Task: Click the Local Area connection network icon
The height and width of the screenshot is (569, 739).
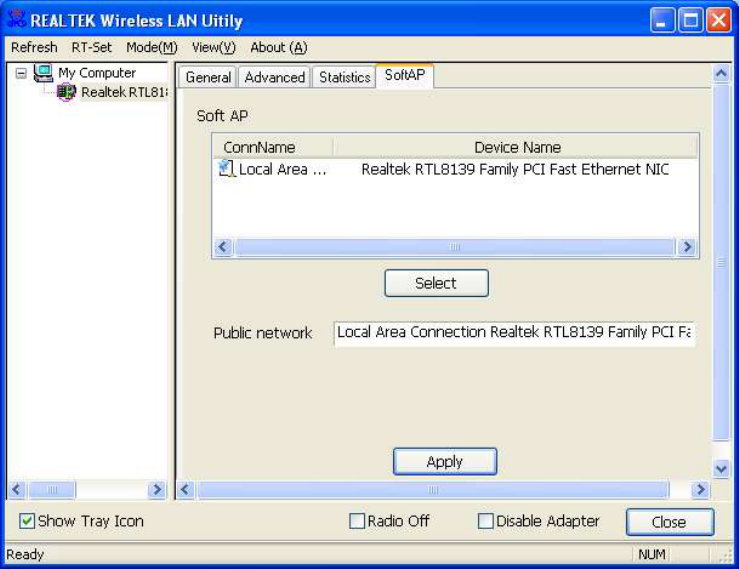Action: point(226,168)
